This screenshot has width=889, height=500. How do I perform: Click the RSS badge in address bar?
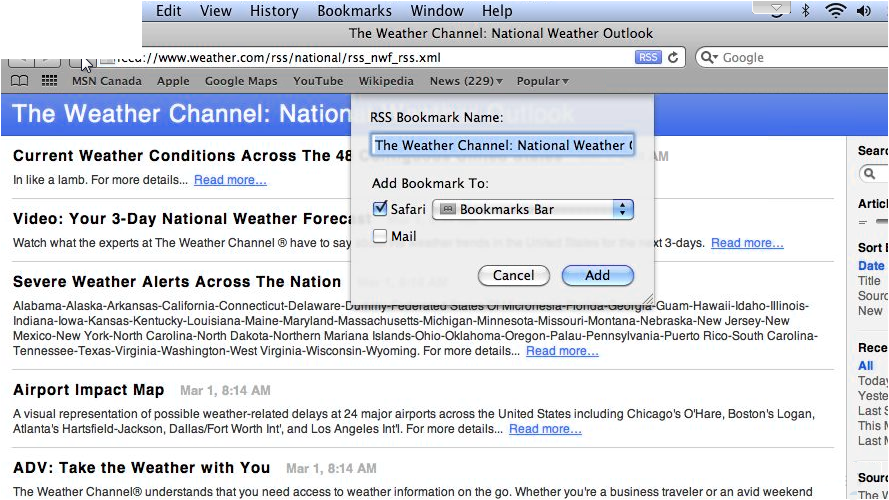pos(648,57)
